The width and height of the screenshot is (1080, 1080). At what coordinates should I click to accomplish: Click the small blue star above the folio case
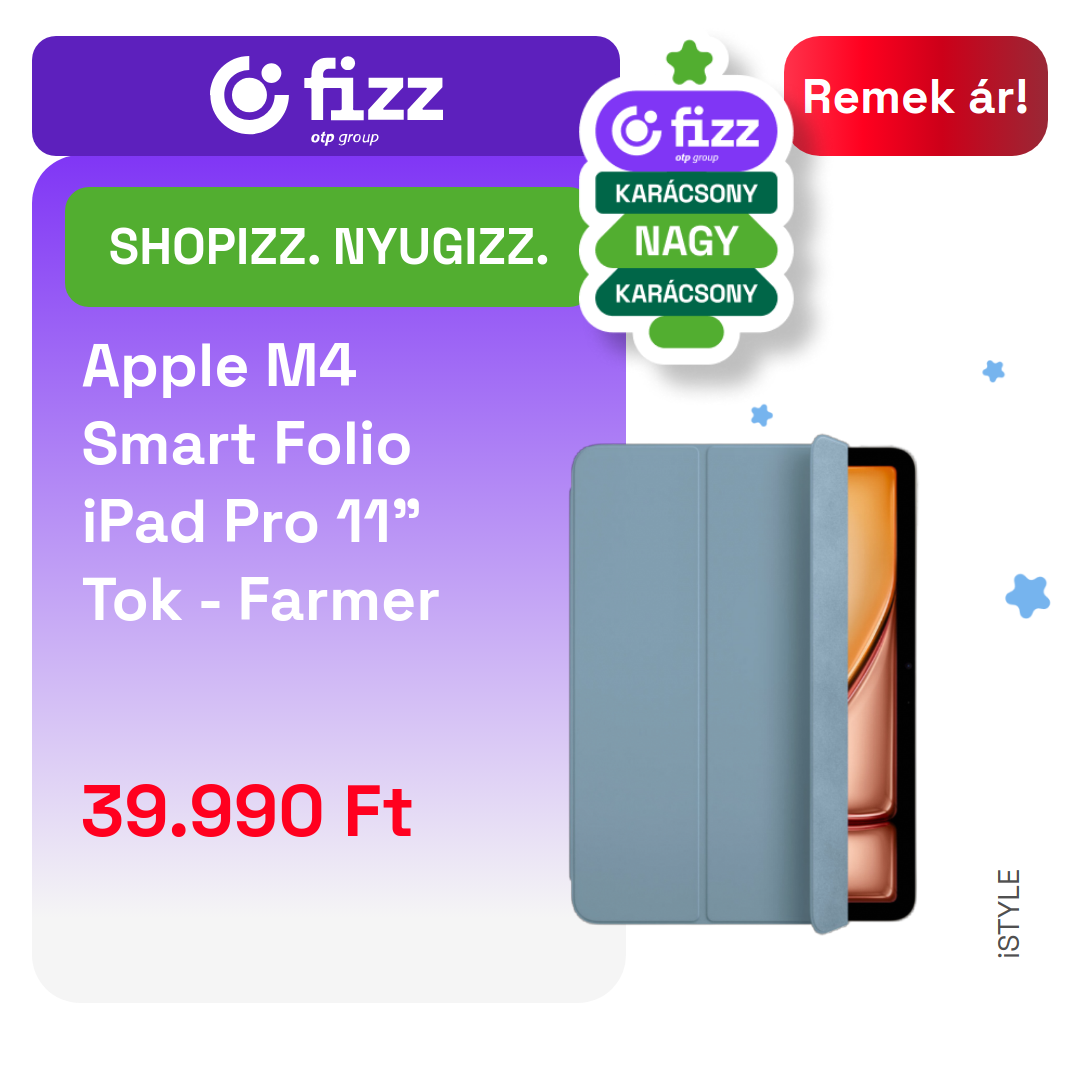click(x=762, y=415)
